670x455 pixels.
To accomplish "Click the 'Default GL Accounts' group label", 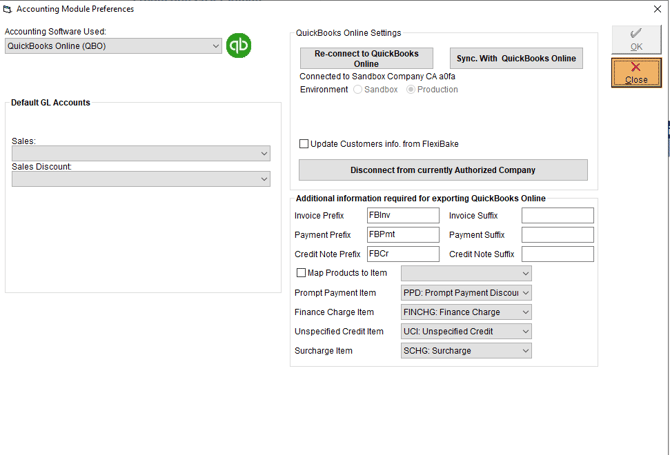I will (50, 103).
